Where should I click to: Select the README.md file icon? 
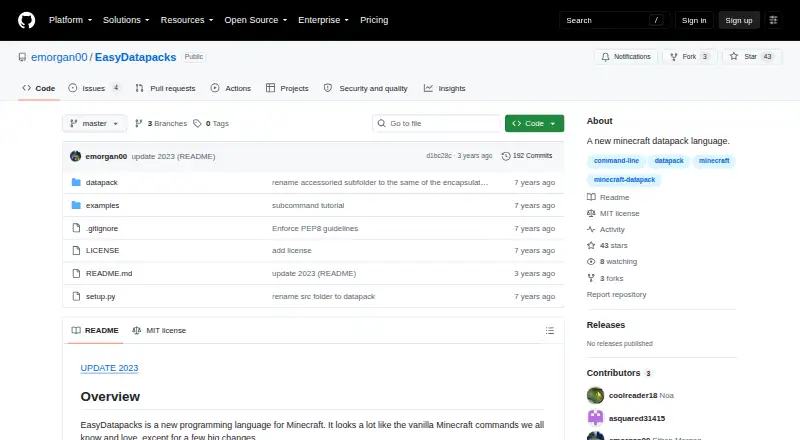pyautogui.click(x=76, y=274)
